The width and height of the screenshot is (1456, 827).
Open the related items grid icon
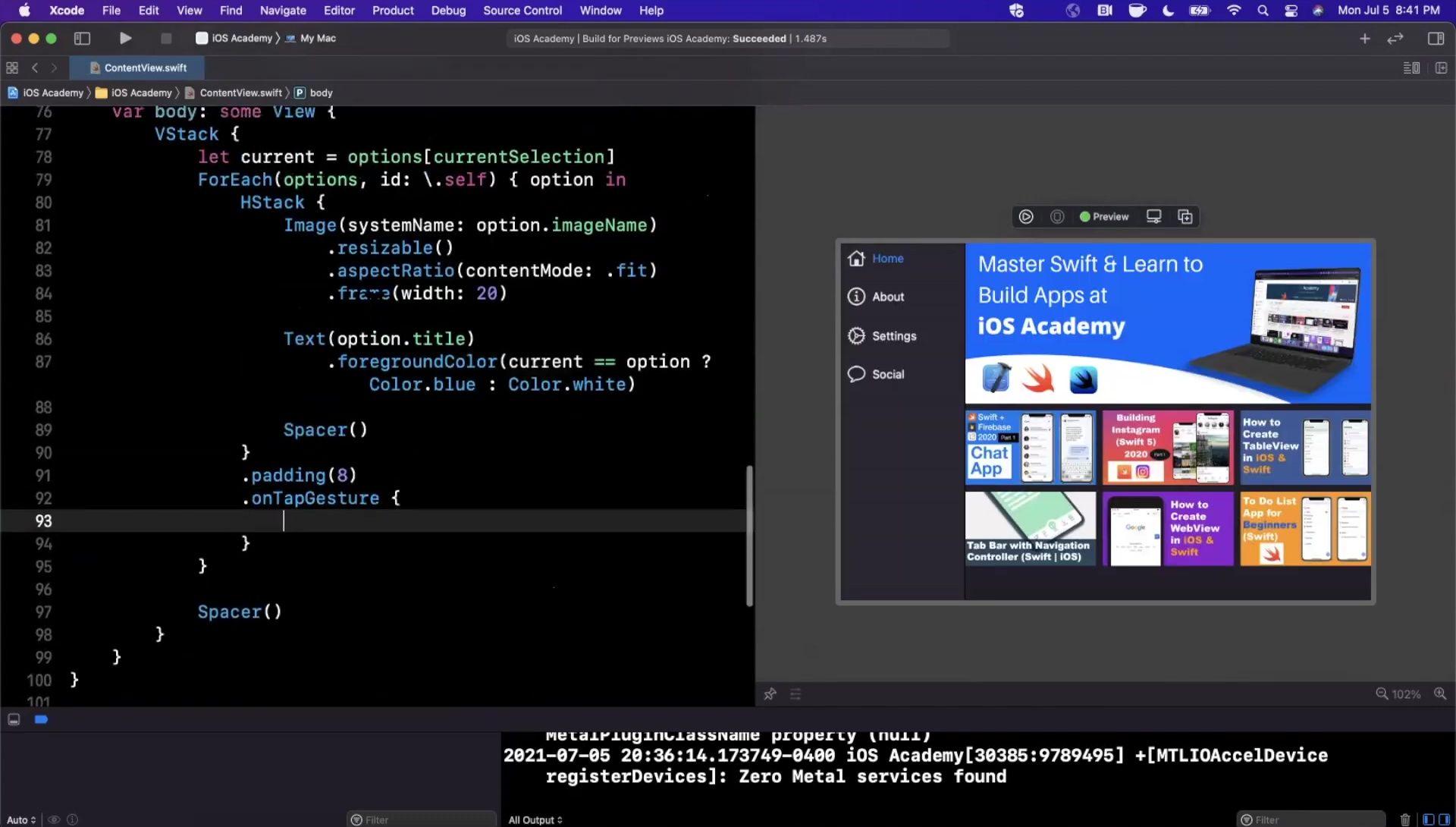coord(12,68)
